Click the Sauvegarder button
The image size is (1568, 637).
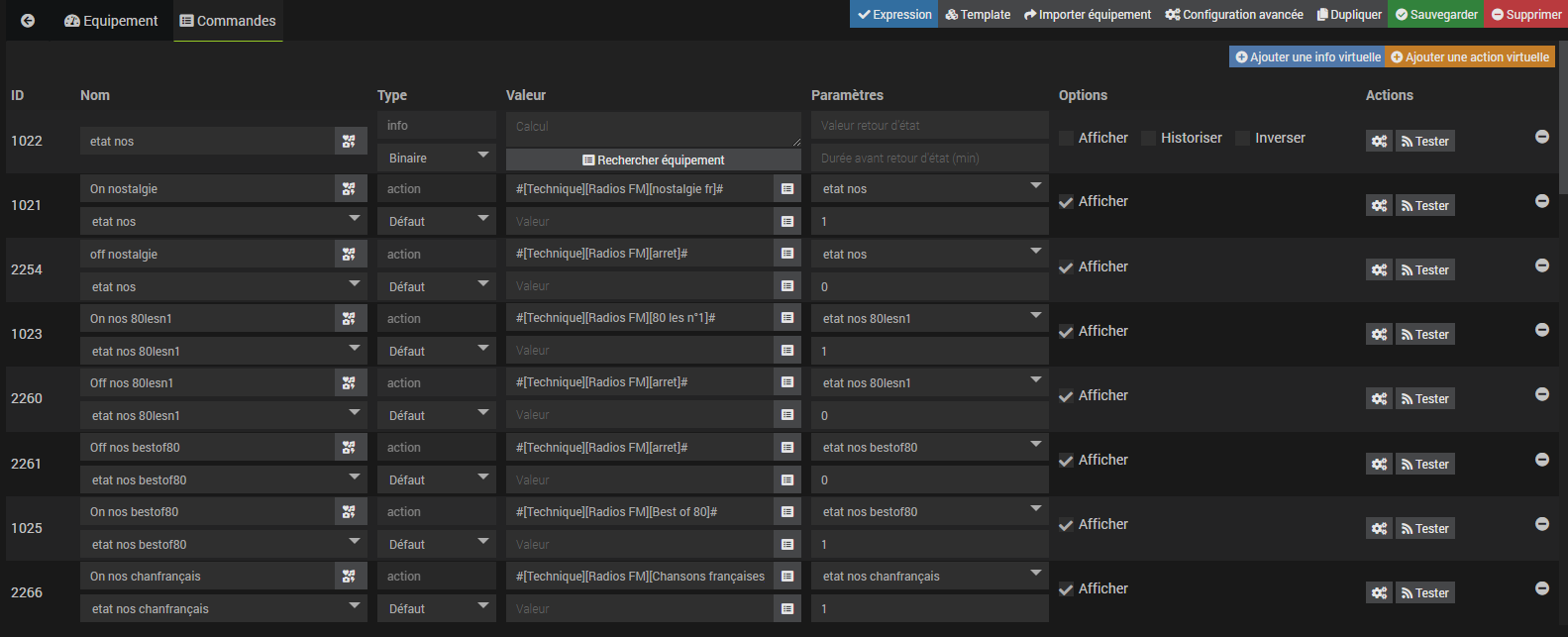coord(1435,15)
